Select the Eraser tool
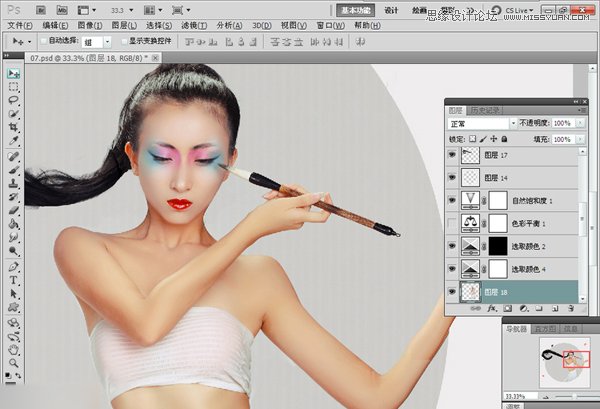Screen dimensions: 600x409 [x=13, y=210]
